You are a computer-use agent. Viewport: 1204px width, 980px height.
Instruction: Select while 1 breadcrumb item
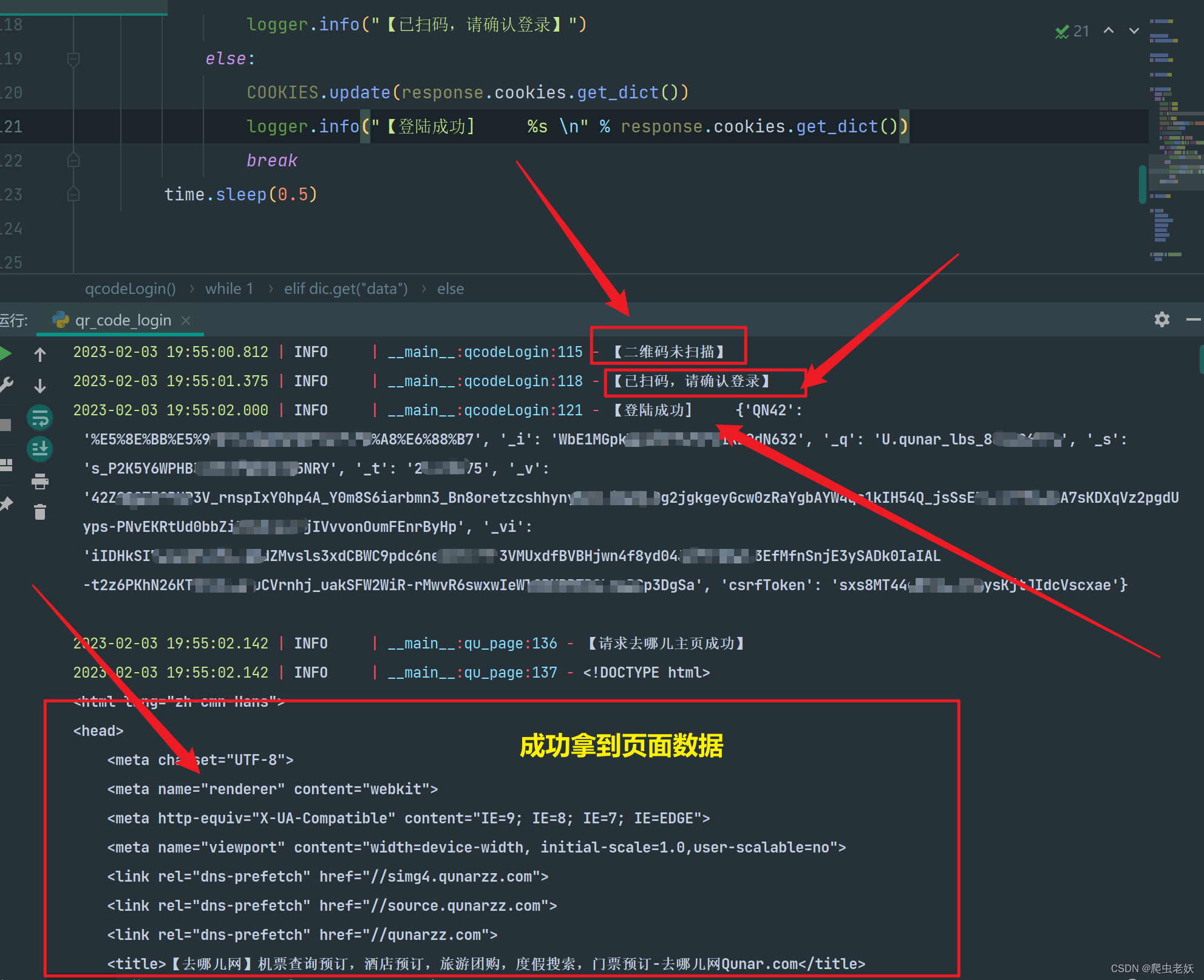229,289
